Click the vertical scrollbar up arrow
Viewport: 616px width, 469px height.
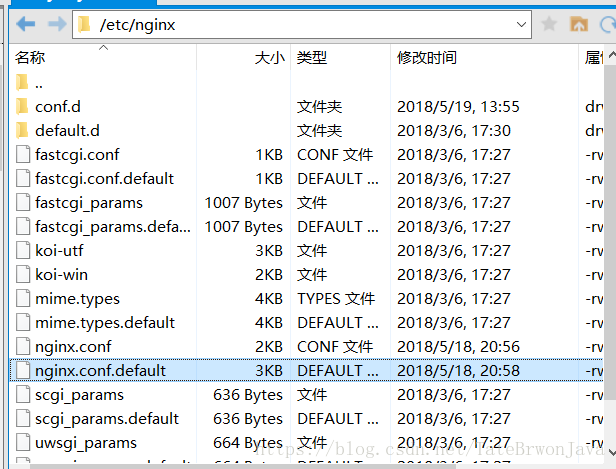point(612,56)
